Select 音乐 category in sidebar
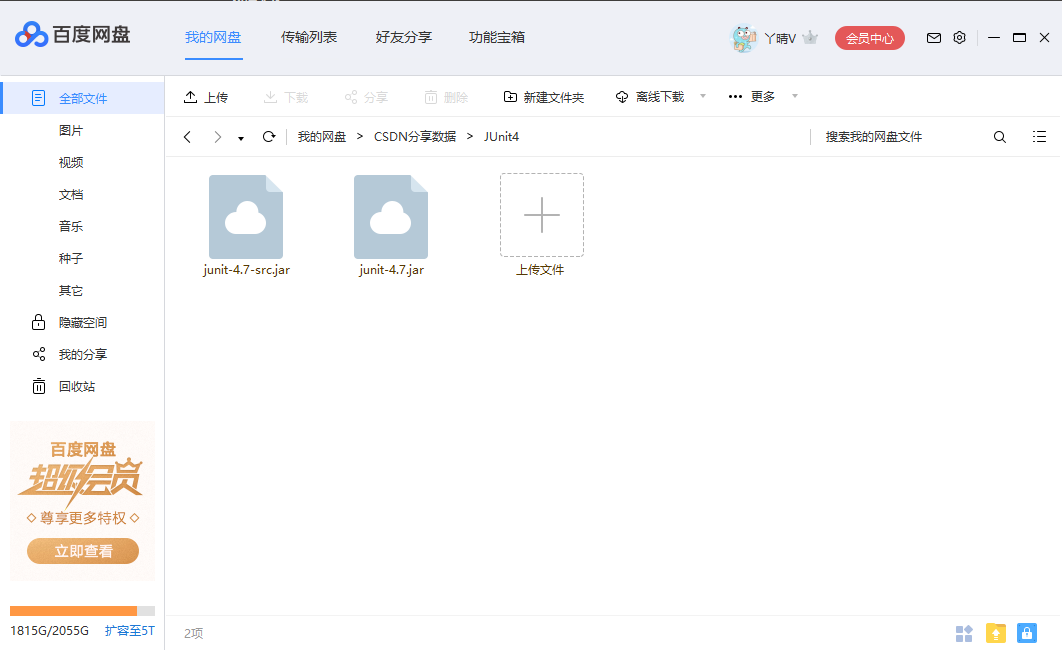This screenshot has width=1062, height=650. (70, 227)
